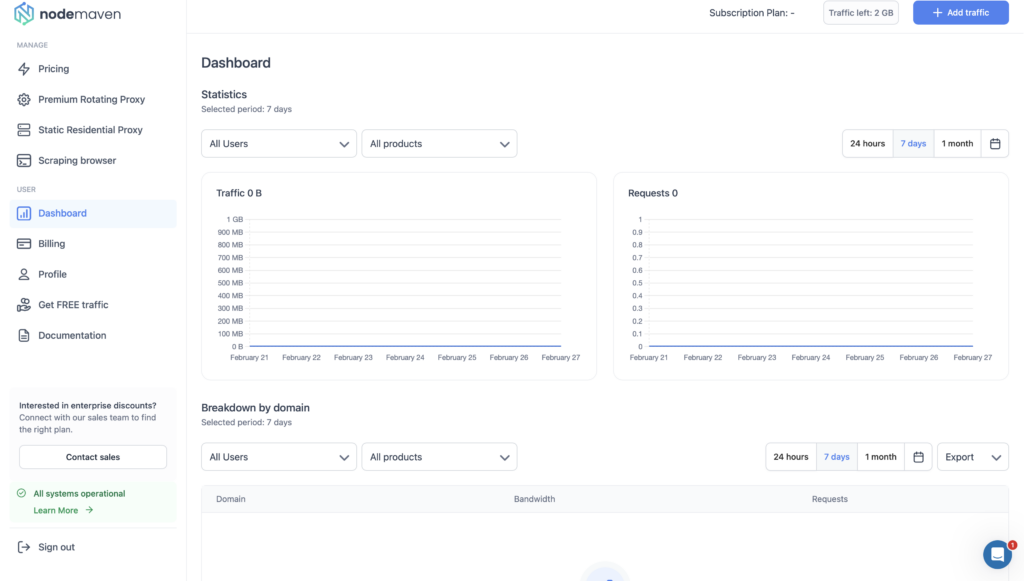
Task: Click the chevron in Statistics All Users
Action: click(x=344, y=144)
